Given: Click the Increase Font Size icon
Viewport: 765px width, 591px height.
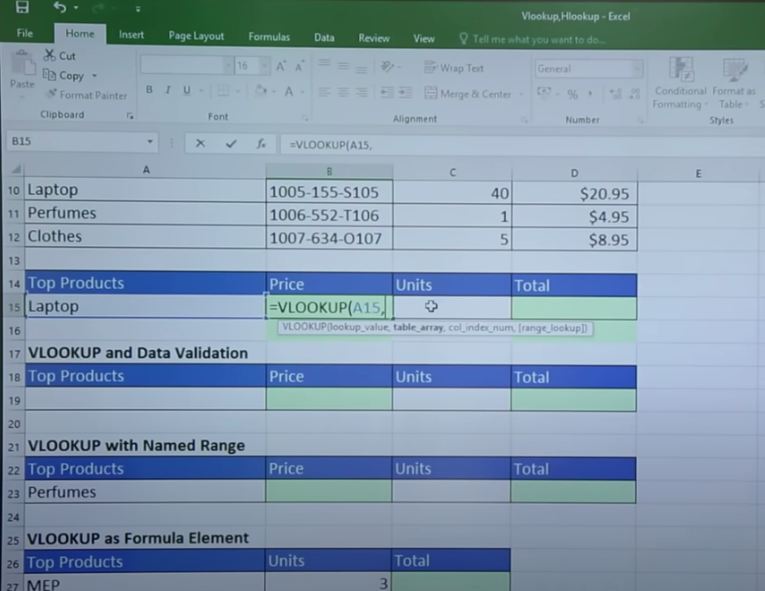Looking at the screenshot, I should coord(281,66).
